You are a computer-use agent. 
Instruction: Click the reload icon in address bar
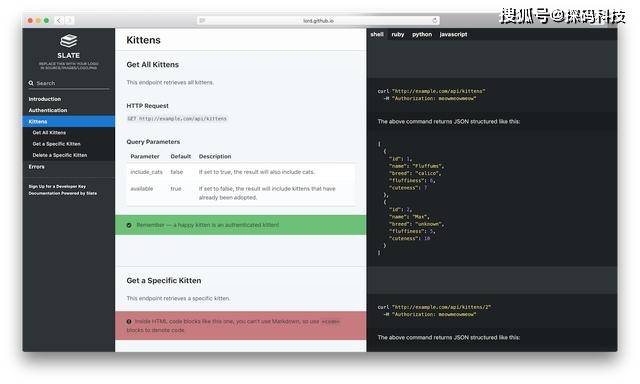tap(435, 20)
